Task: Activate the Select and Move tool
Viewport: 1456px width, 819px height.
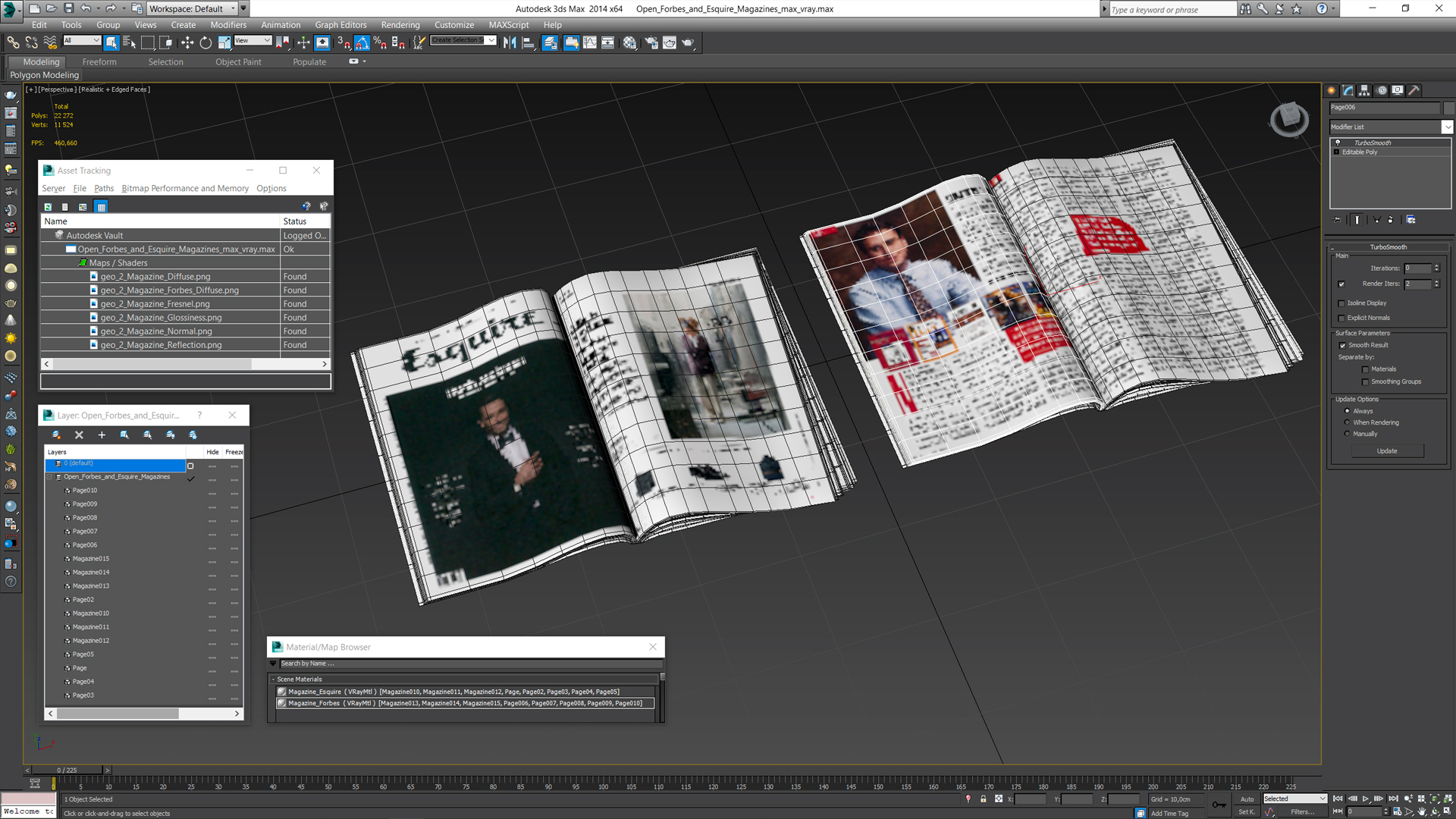Action: tap(187, 42)
